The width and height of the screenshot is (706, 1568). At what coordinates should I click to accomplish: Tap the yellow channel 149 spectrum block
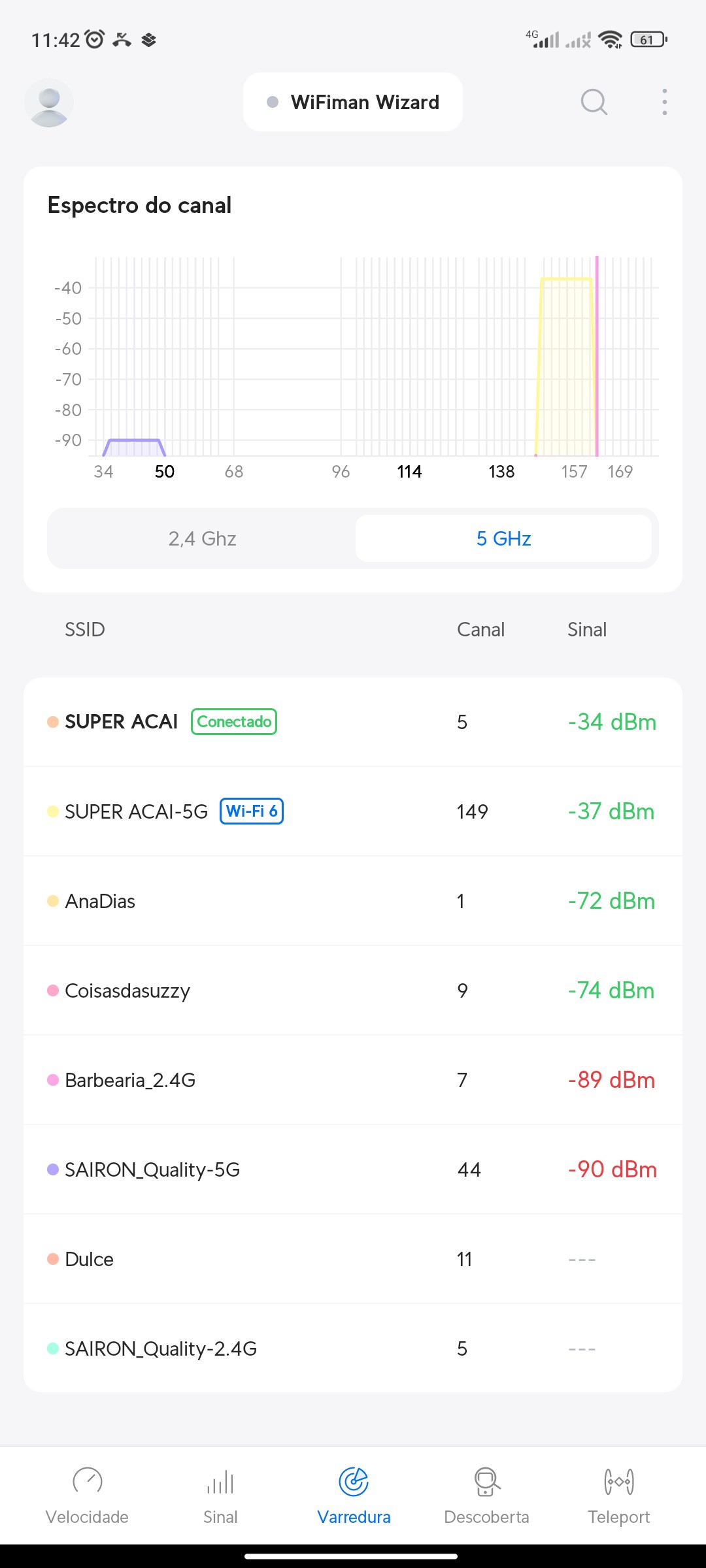[x=566, y=366]
